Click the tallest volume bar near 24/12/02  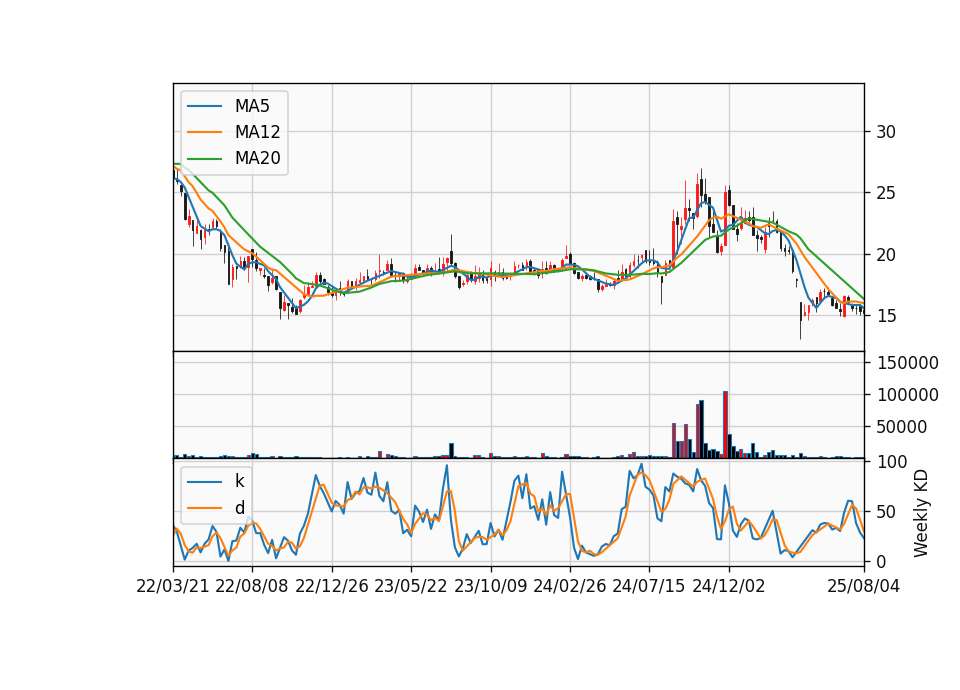pyautogui.click(x=726, y=424)
